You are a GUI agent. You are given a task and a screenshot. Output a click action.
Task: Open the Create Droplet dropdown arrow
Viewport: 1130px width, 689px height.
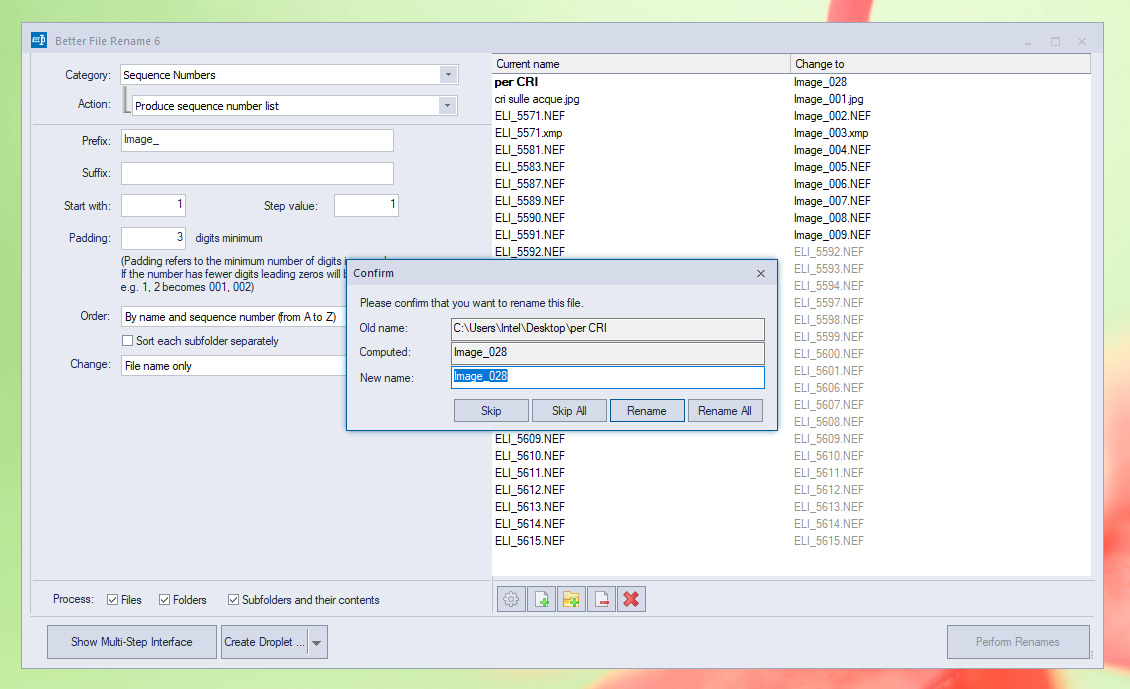click(x=317, y=643)
